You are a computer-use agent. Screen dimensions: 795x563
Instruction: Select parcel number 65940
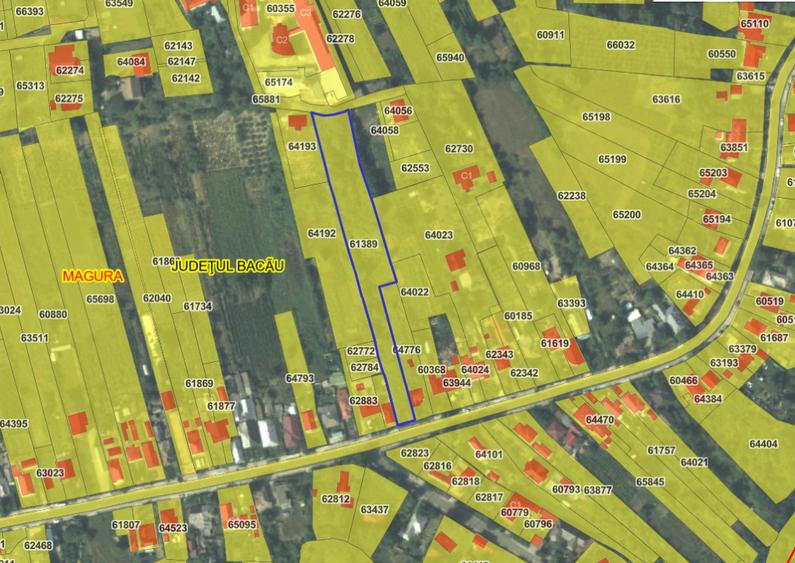point(450,57)
